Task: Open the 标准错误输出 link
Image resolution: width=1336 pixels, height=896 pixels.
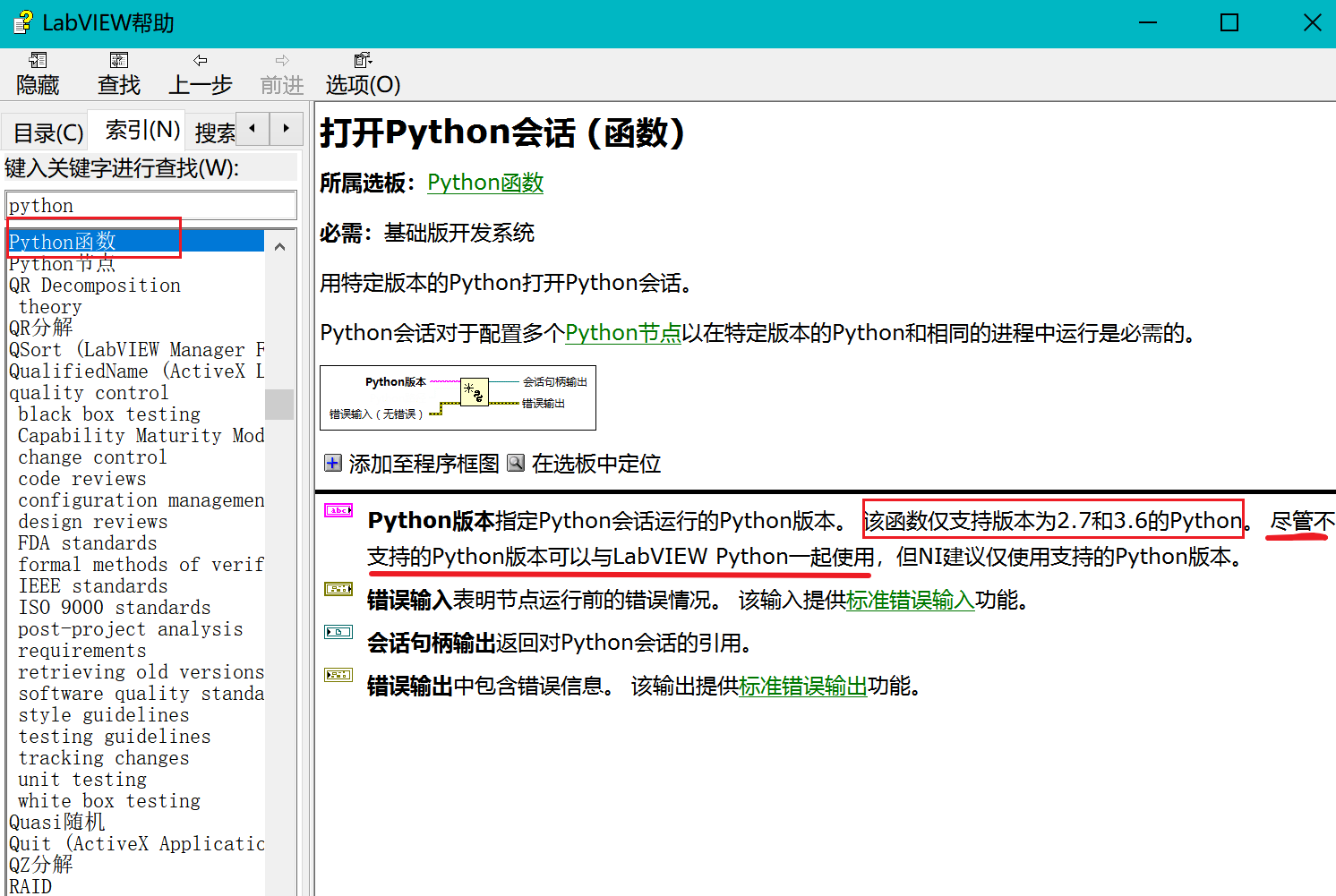Action: (x=803, y=686)
